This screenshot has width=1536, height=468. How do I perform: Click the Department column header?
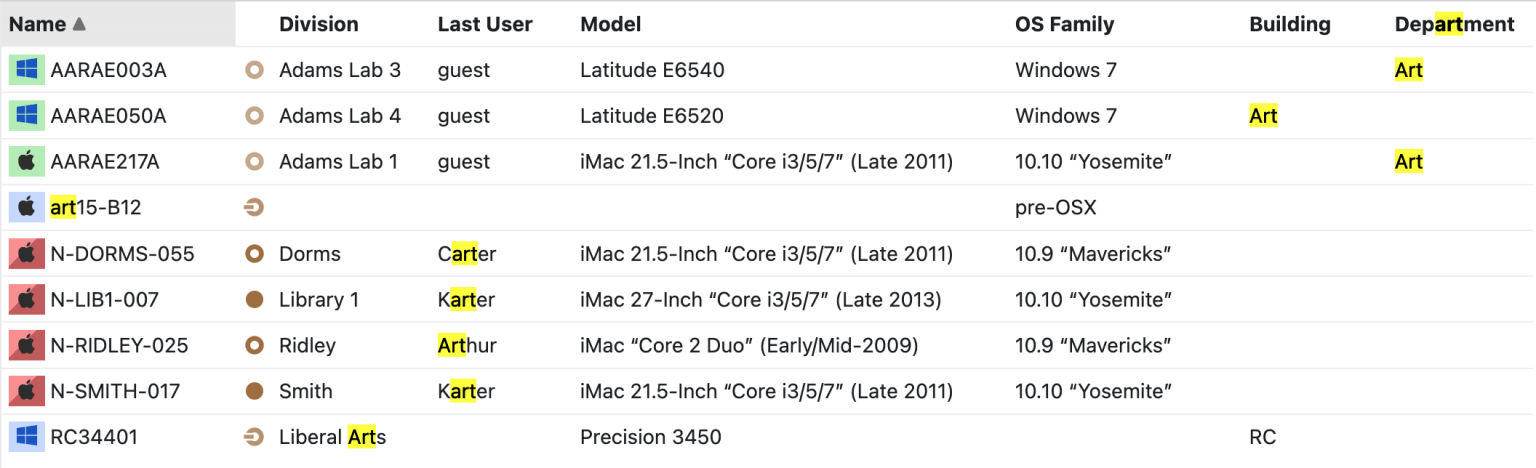coord(1455,24)
